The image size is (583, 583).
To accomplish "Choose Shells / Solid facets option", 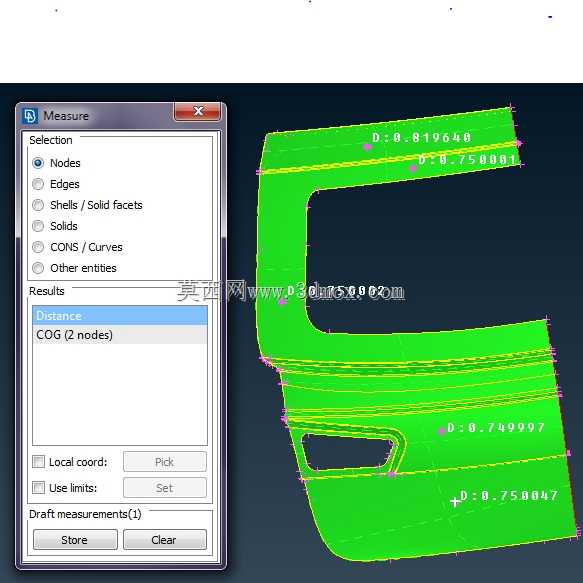I will [38, 205].
